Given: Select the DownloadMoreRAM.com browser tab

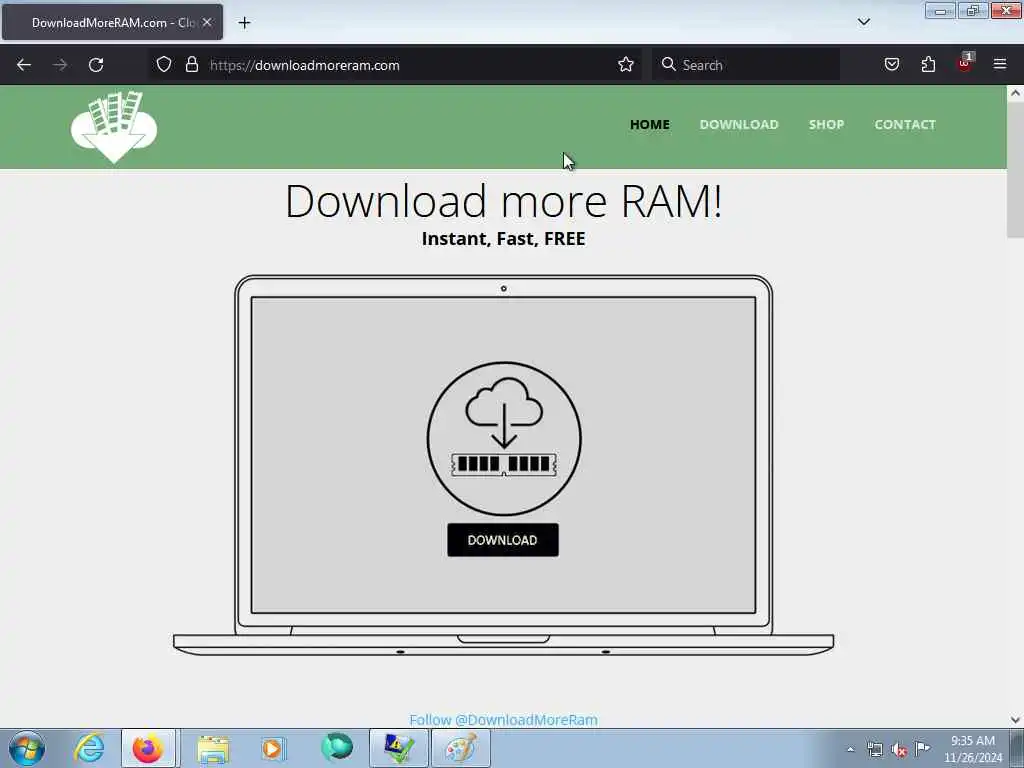Looking at the screenshot, I should coord(112,22).
